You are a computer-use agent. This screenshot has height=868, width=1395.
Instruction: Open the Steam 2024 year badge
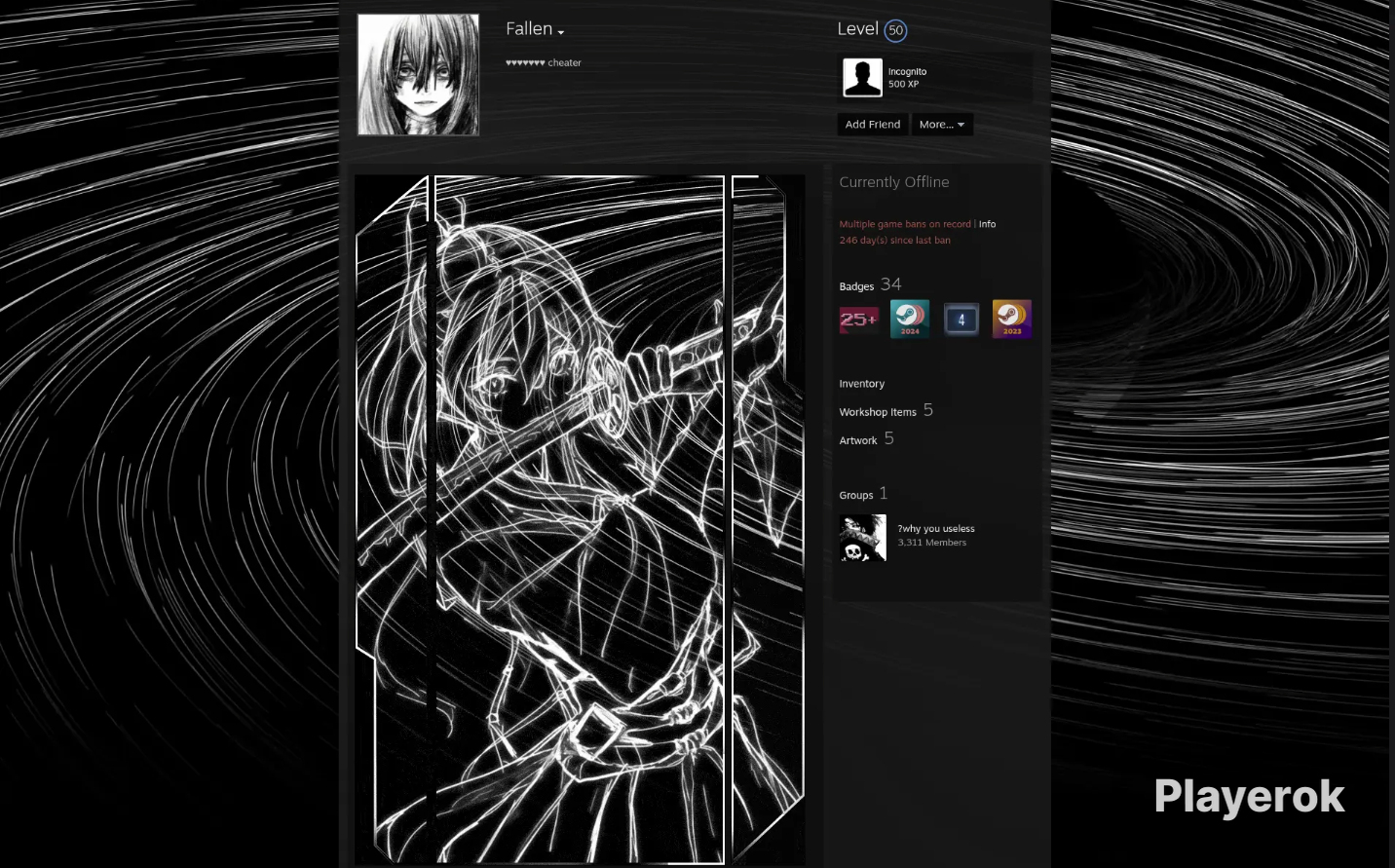pyautogui.click(x=910, y=320)
